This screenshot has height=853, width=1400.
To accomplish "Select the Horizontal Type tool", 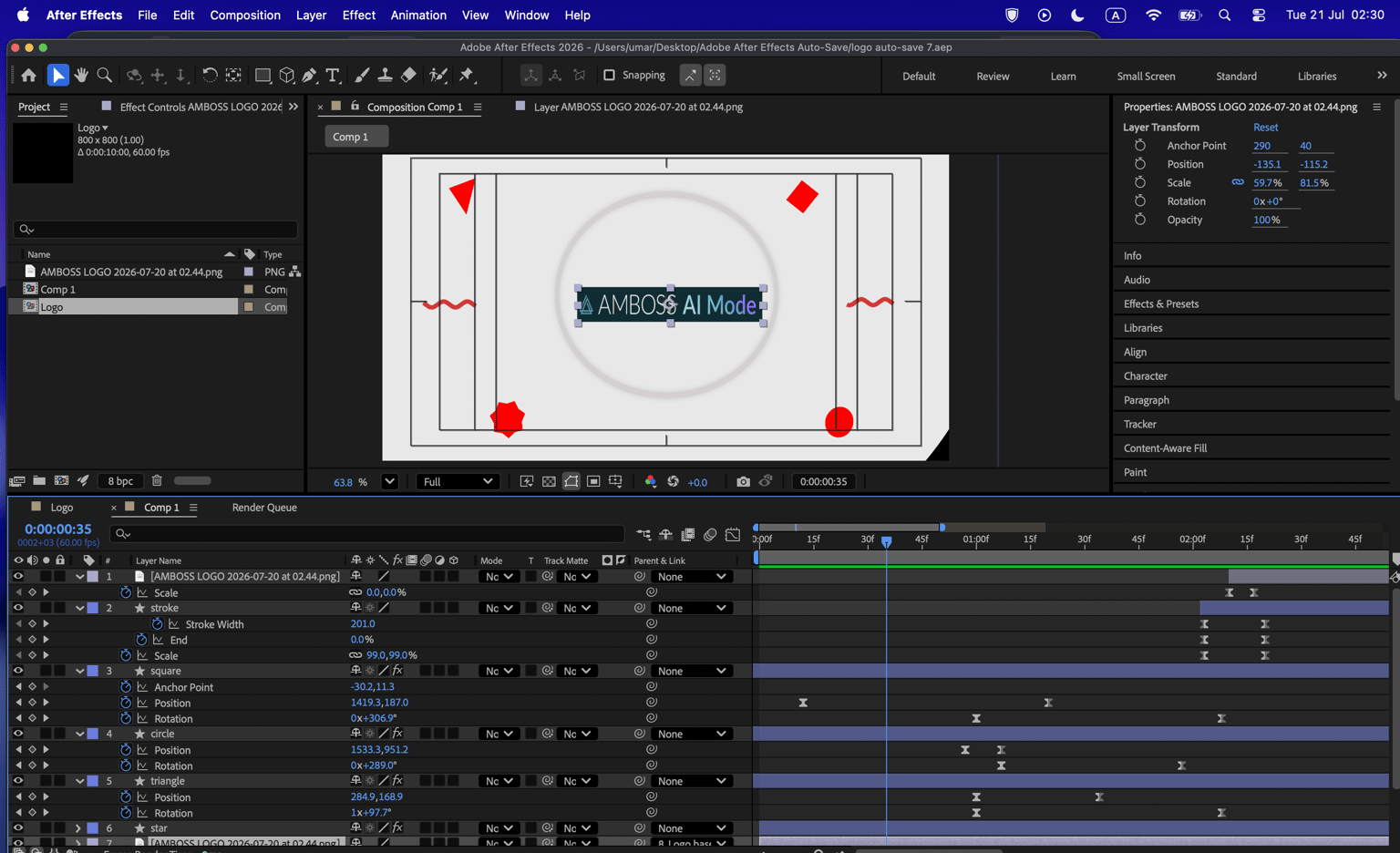I will click(x=333, y=76).
